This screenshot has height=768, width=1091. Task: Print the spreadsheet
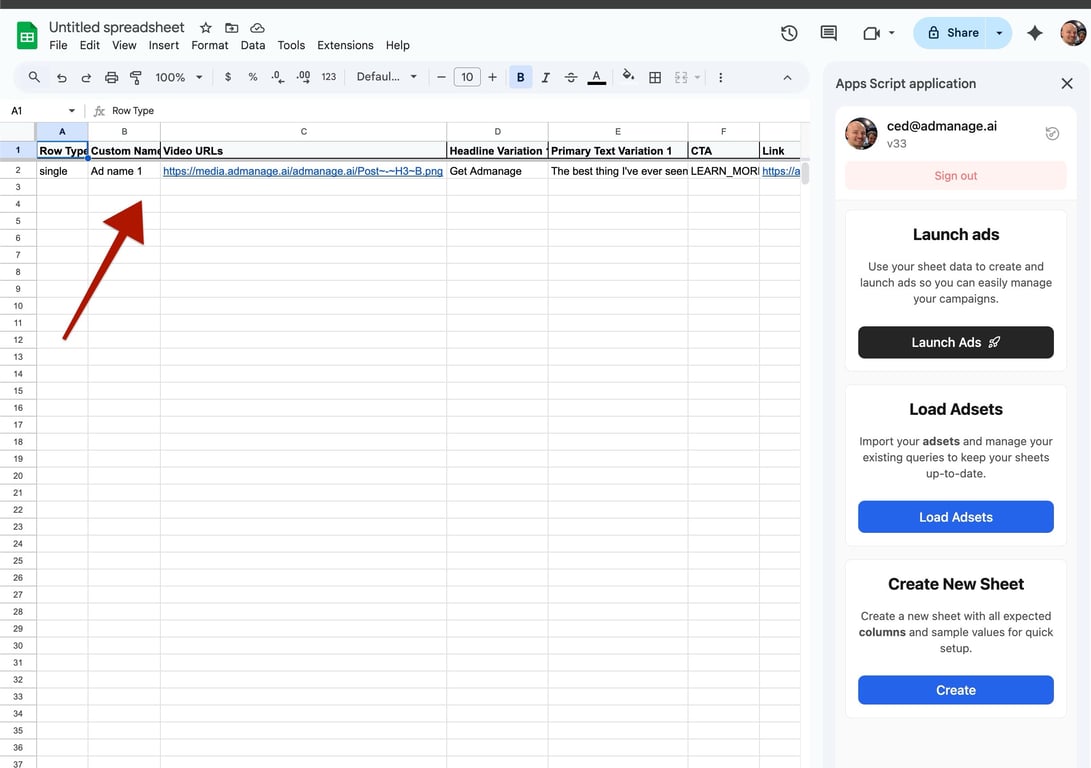(x=111, y=77)
